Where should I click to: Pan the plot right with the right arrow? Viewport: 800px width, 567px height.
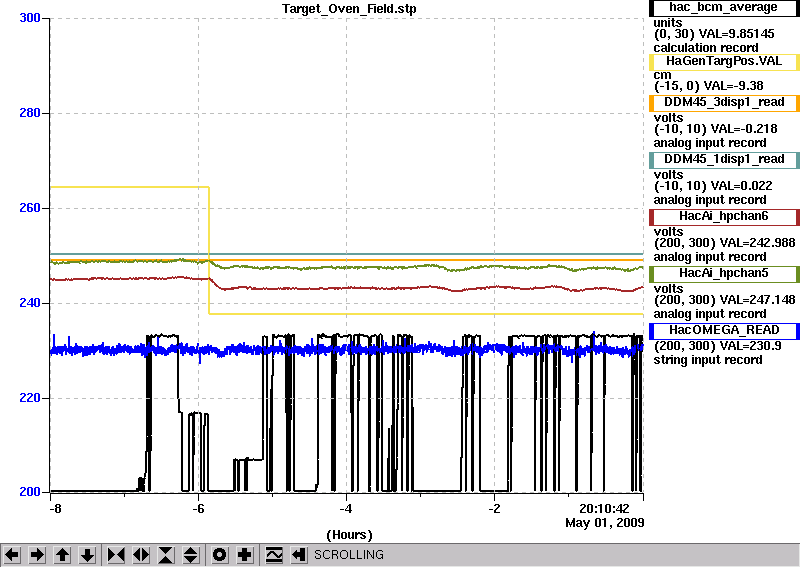pyautogui.click(x=37, y=555)
